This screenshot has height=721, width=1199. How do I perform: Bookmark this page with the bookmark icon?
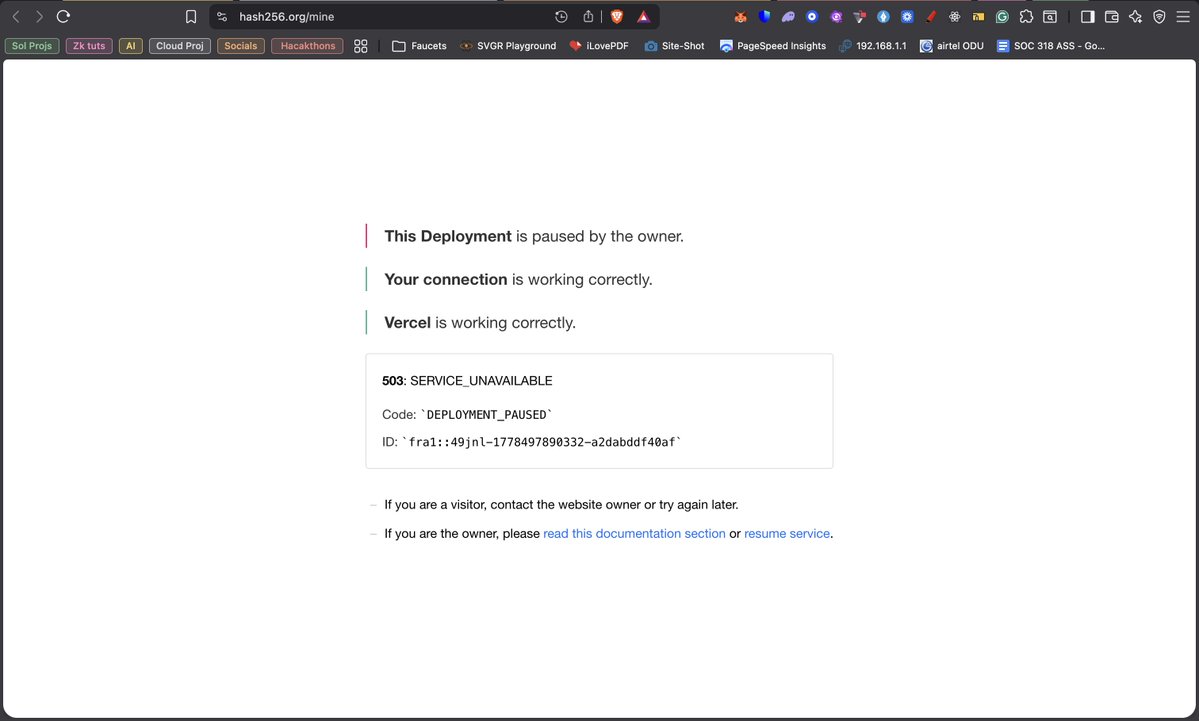[191, 16]
